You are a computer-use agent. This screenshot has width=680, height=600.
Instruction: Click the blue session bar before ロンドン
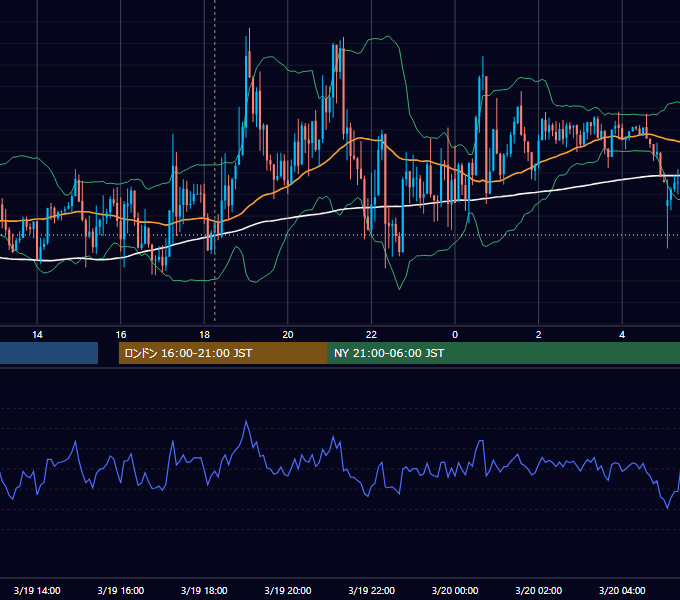(x=49, y=353)
